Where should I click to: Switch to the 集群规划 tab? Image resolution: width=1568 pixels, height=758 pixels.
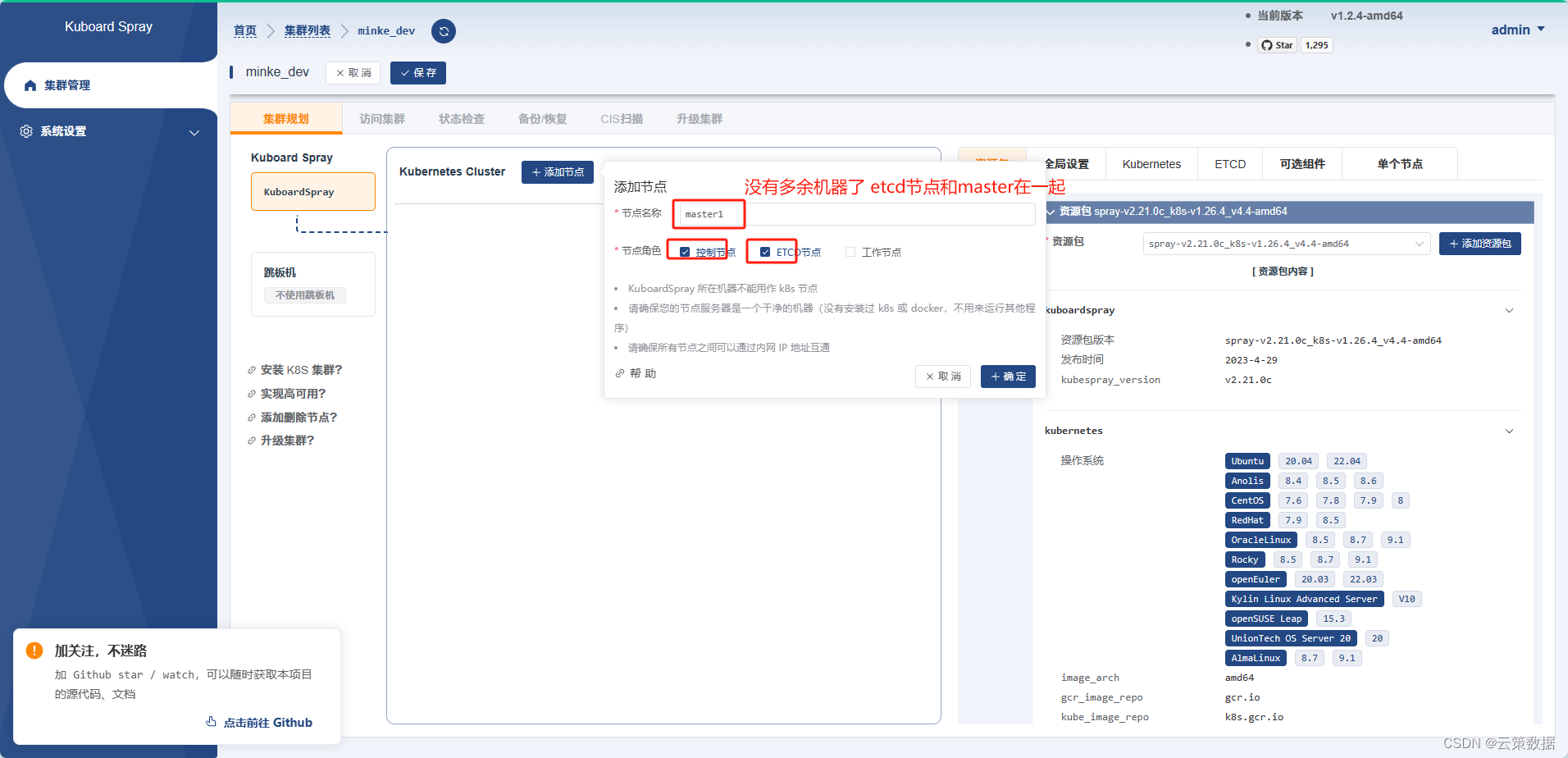pyautogui.click(x=285, y=119)
